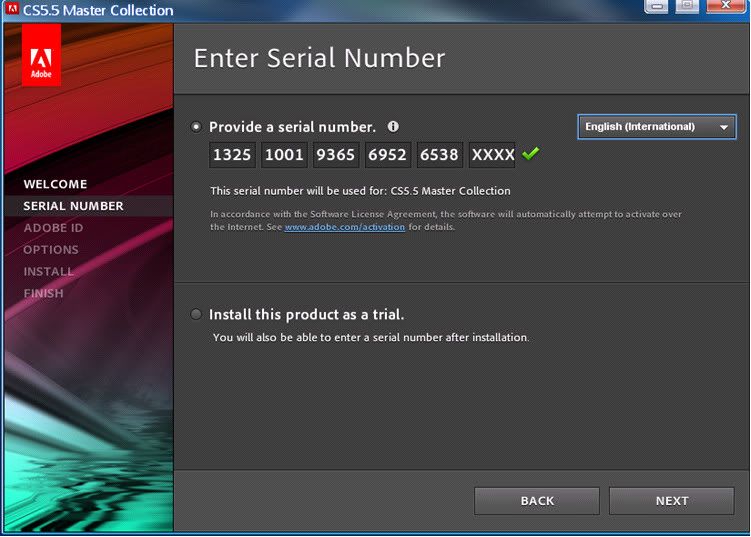Click the BACK button

(x=537, y=501)
